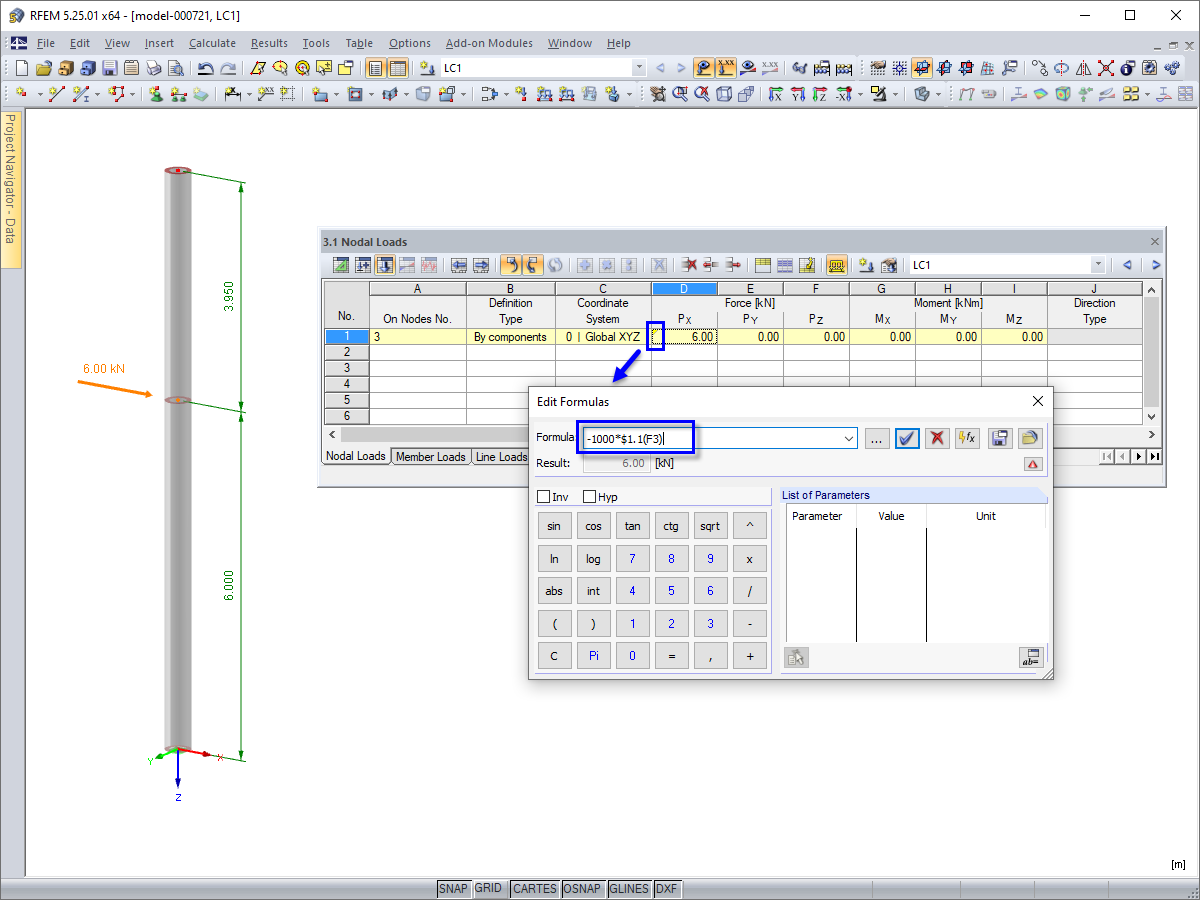The height and width of the screenshot is (900, 1200).
Task: Click the C clear button on calculator
Action: pyautogui.click(x=554, y=656)
